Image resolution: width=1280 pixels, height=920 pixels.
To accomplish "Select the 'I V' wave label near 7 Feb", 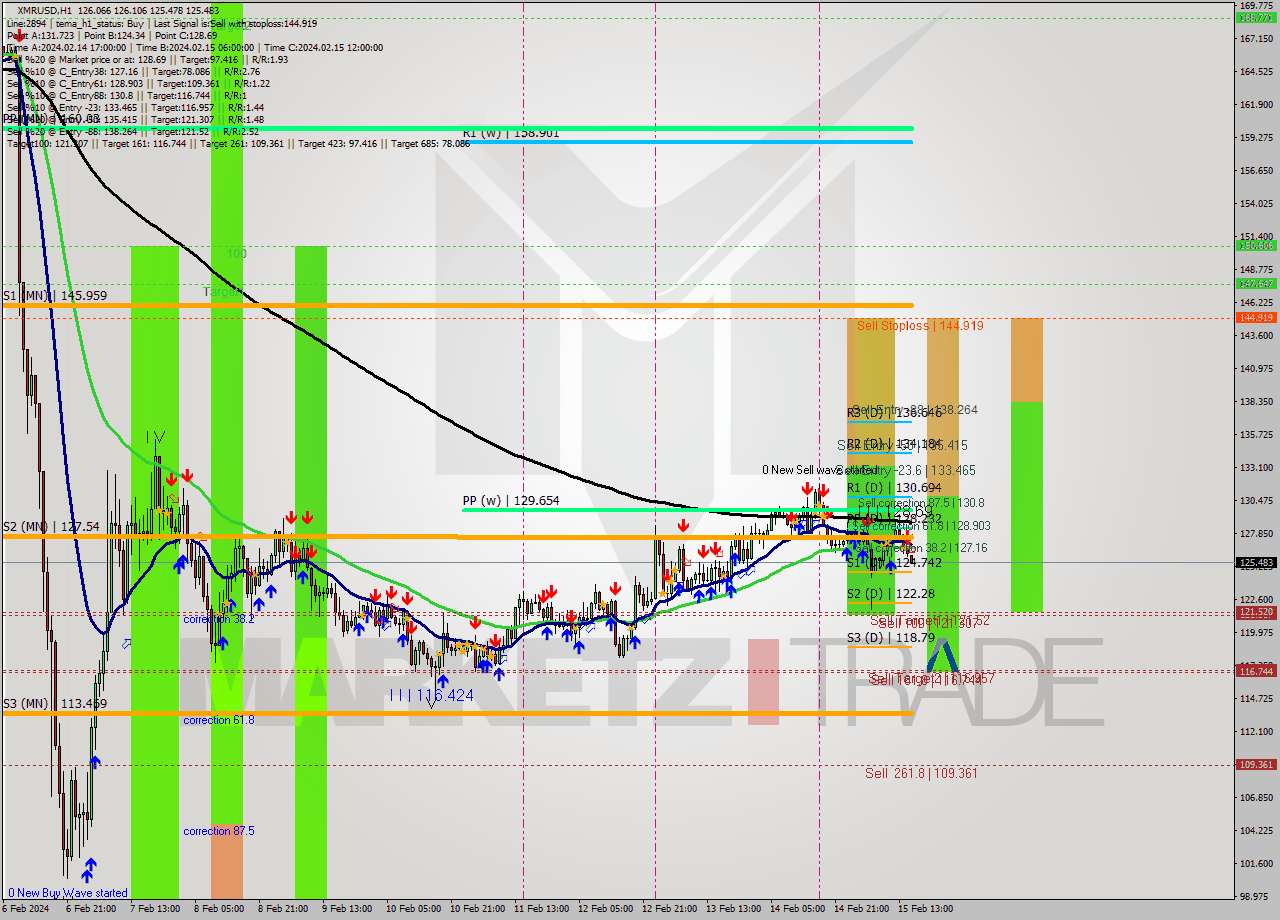I will pos(155,437).
